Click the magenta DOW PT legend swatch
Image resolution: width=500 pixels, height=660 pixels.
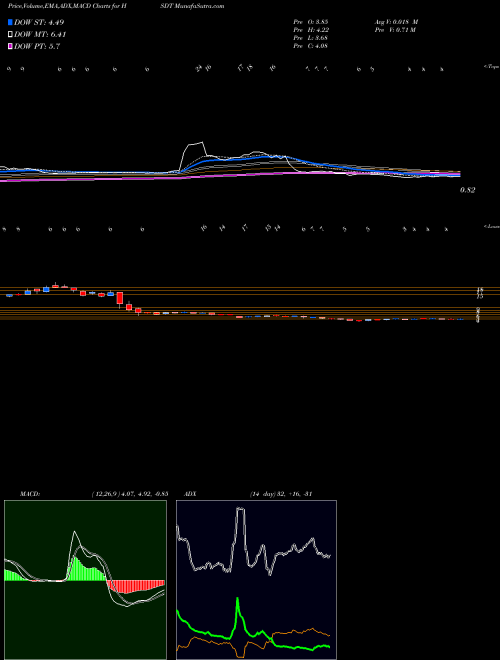click(x=11, y=46)
